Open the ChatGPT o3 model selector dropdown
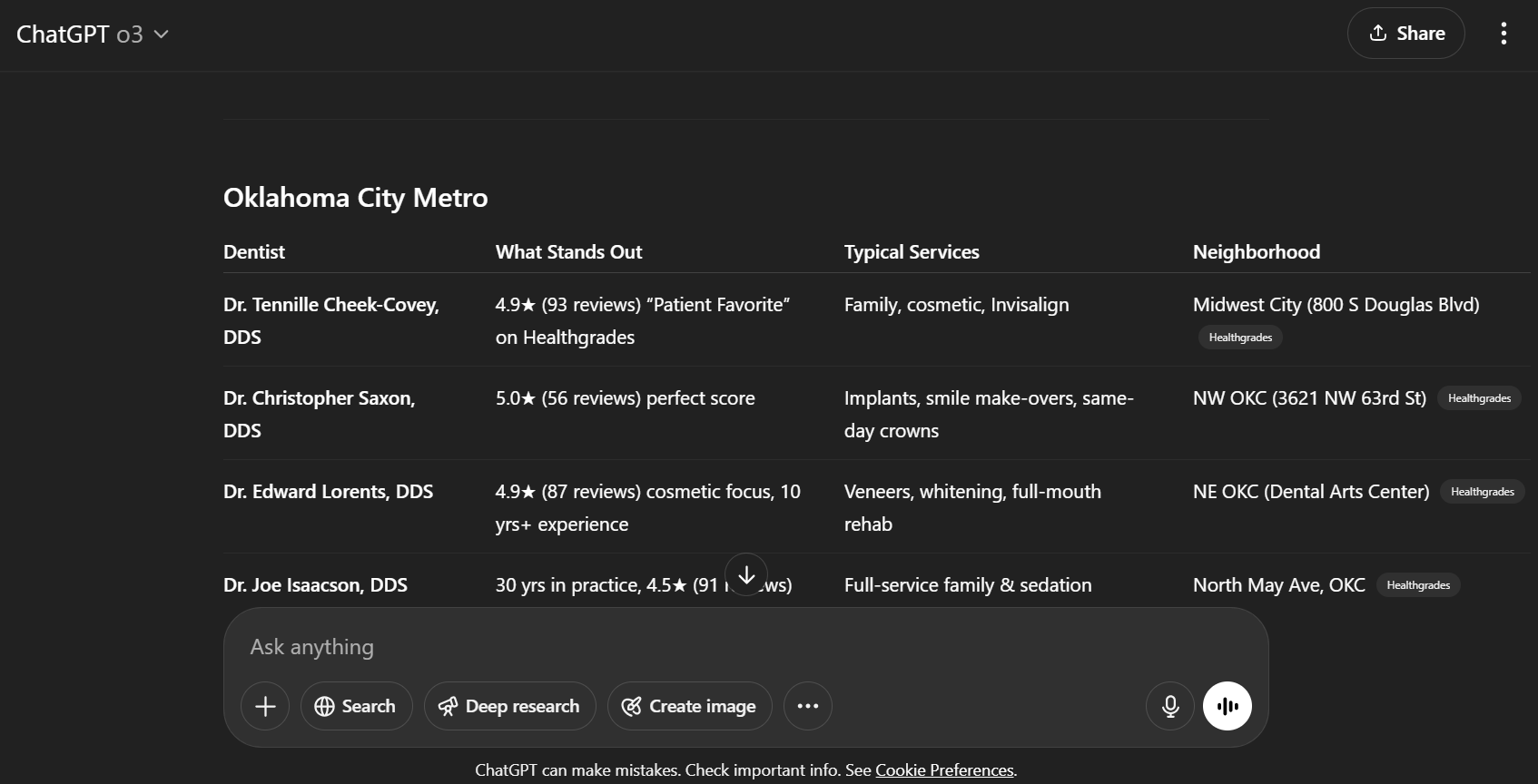Screen dimensions: 1538x784 (x=93, y=34)
